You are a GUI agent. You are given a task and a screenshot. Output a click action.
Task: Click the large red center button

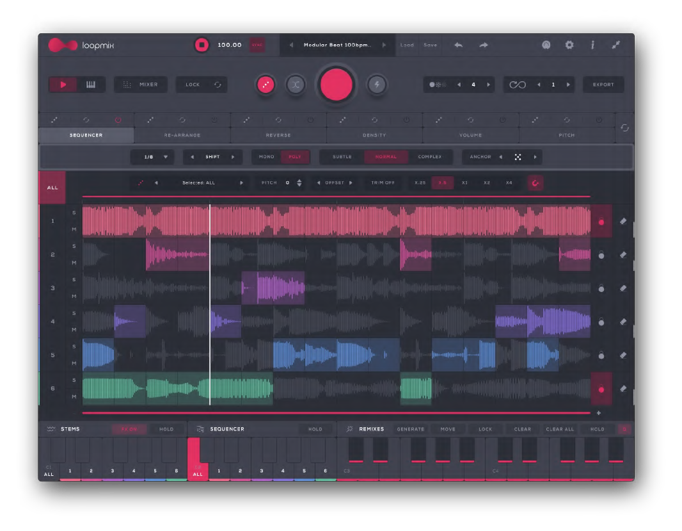tap(336, 85)
